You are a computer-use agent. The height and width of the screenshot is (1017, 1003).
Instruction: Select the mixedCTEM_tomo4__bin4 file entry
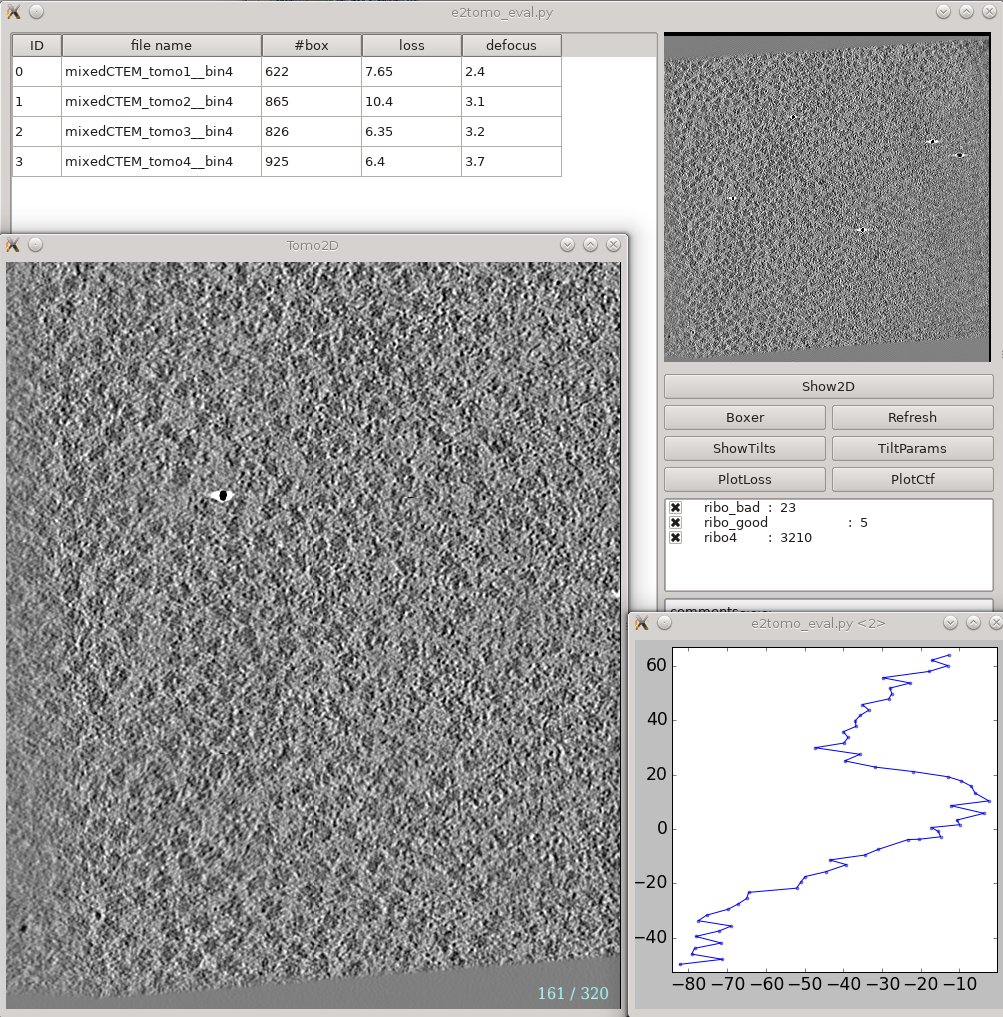click(149, 161)
